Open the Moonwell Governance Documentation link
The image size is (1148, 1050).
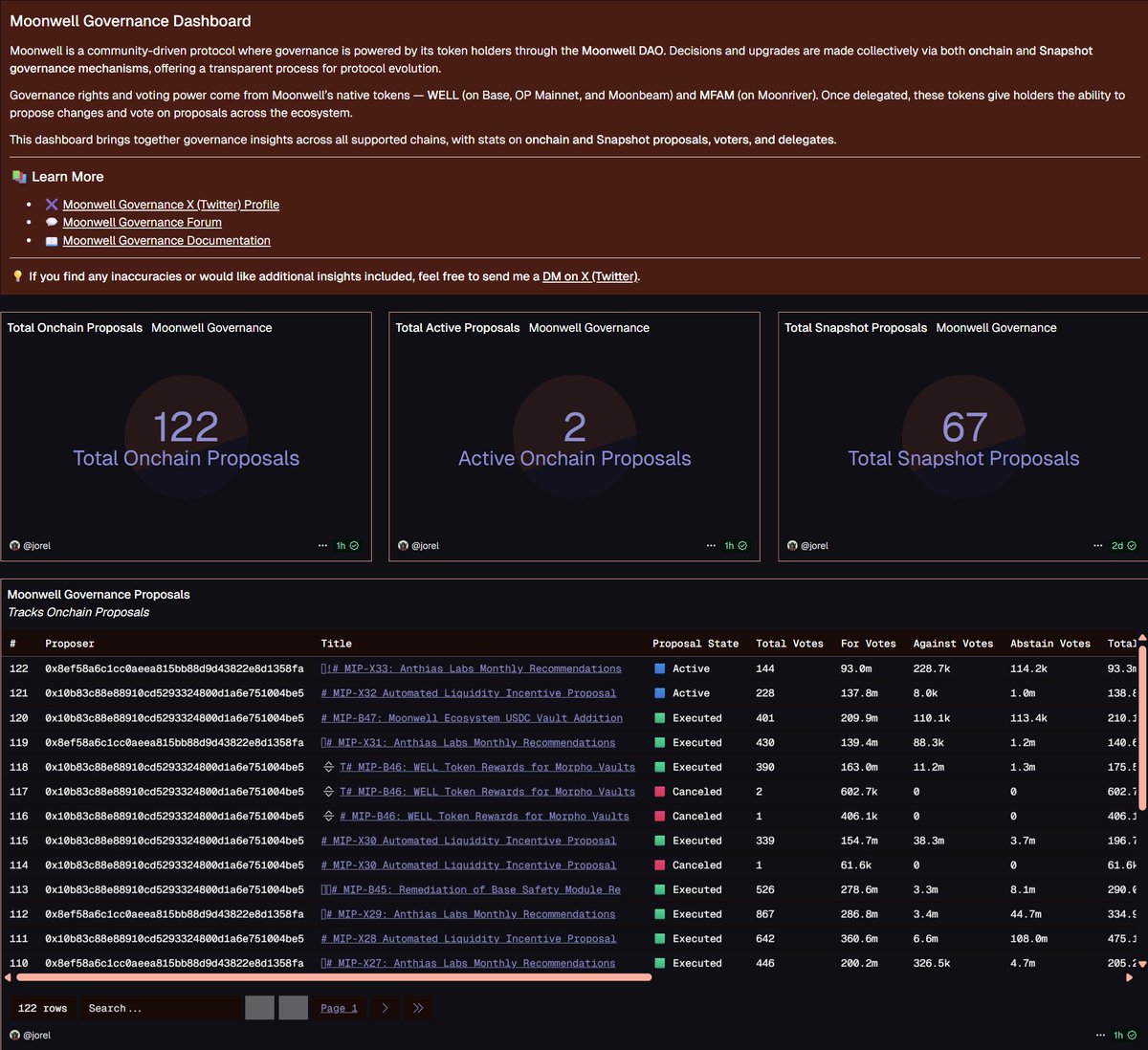(166, 241)
